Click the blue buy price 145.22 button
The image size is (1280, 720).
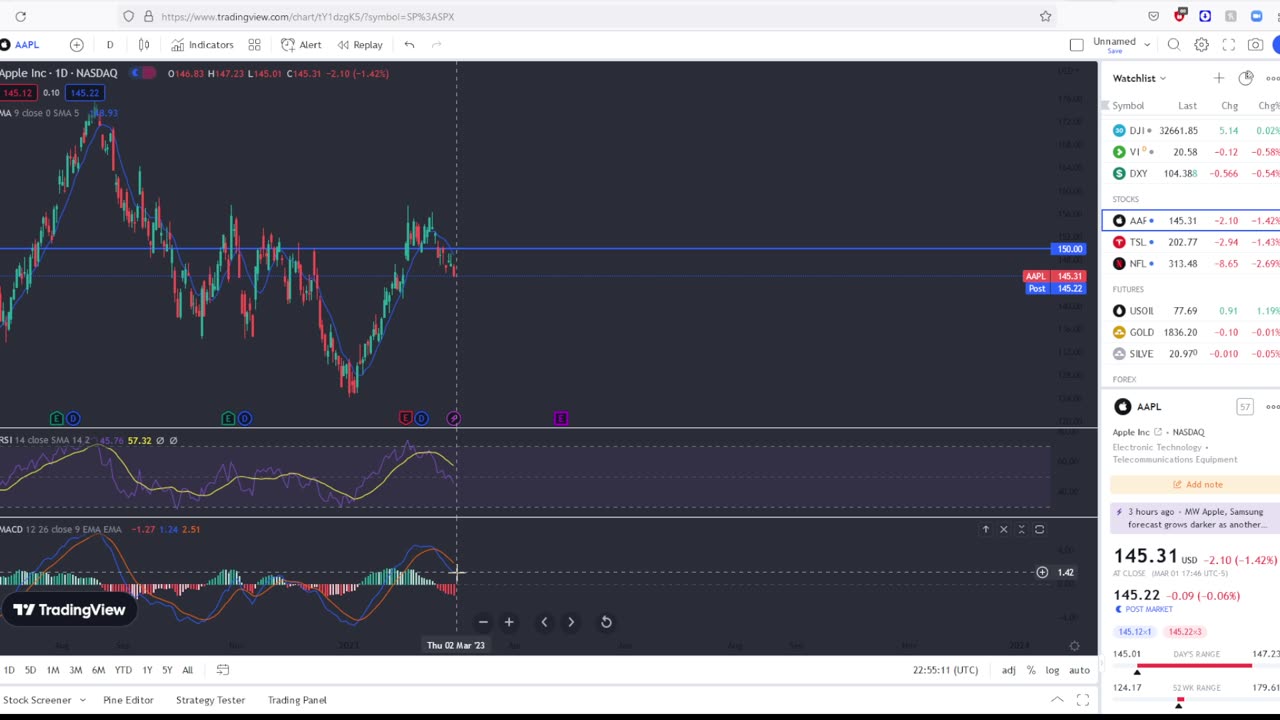click(85, 93)
